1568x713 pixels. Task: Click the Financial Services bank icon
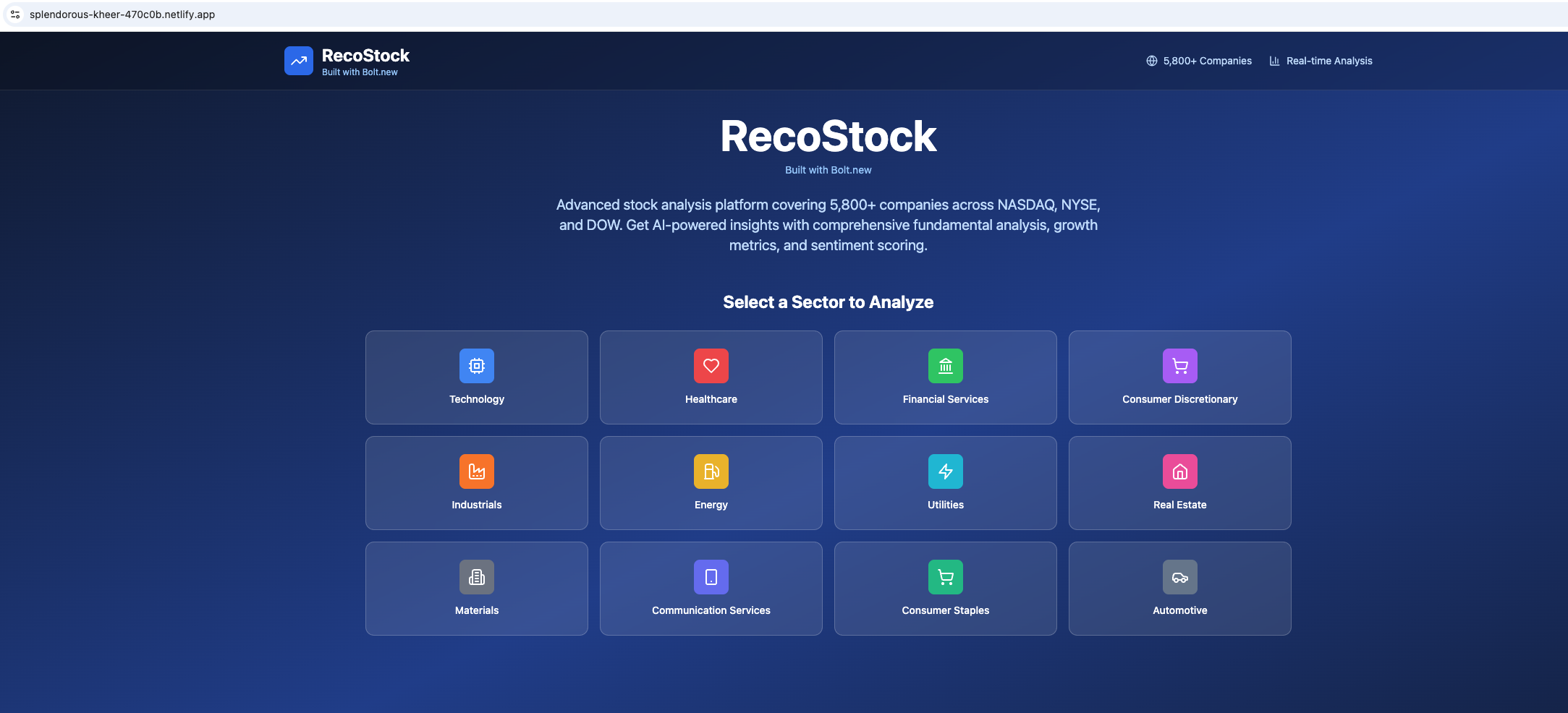(x=946, y=366)
